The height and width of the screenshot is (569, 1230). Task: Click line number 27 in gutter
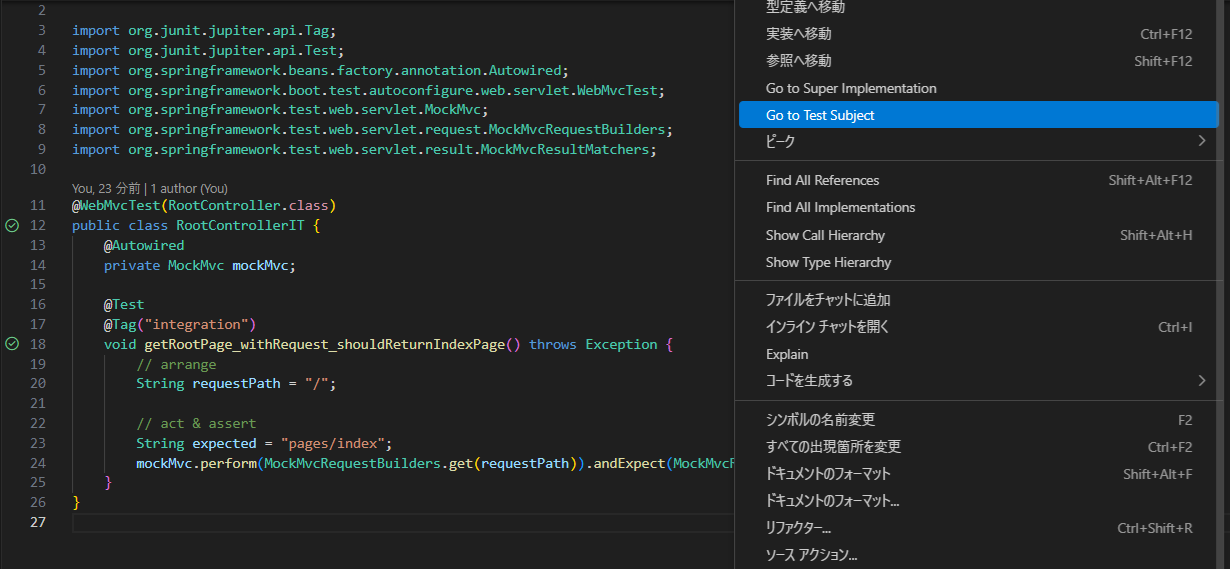pyautogui.click(x=38, y=522)
